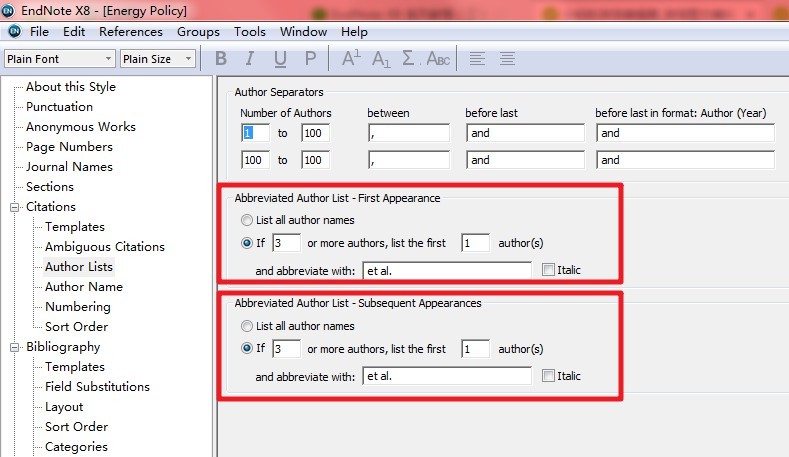Enable Italic checkbox for First Appearance abbreviation
Viewport: 789px width, 457px height.
point(548,270)
